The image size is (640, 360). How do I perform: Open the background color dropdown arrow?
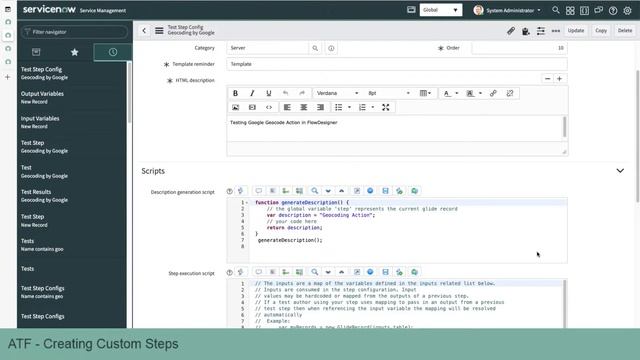pos(480,93)
